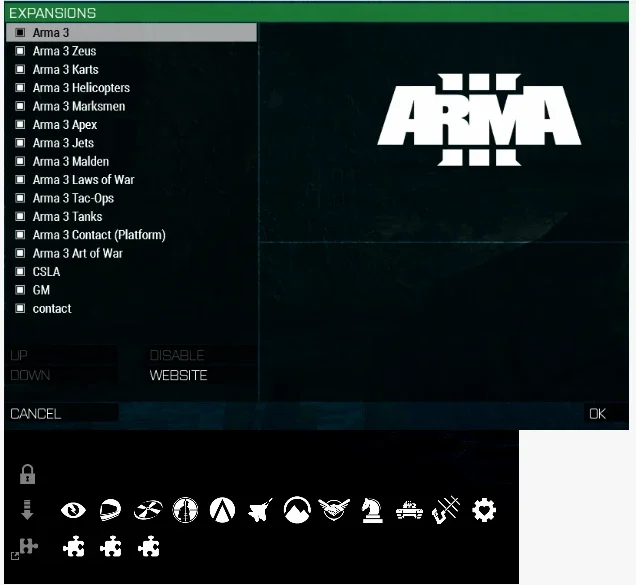Confirm with the OK button
Screen dimensions: 636x585
coord(606,414)
